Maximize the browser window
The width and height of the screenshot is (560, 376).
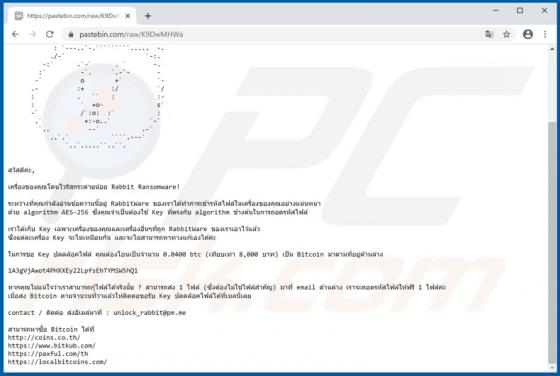tap(520, 11)
